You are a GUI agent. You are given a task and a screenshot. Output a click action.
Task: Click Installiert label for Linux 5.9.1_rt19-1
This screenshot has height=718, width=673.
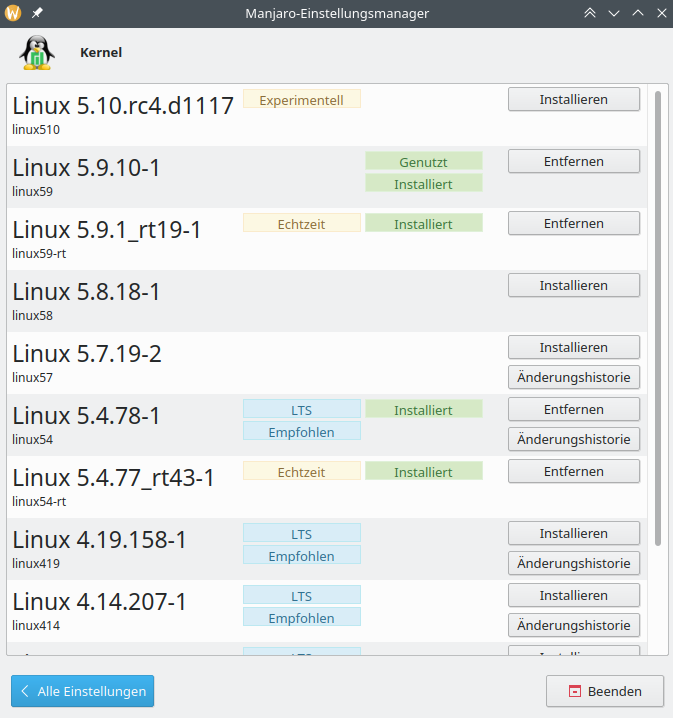[x=423, y=223]
